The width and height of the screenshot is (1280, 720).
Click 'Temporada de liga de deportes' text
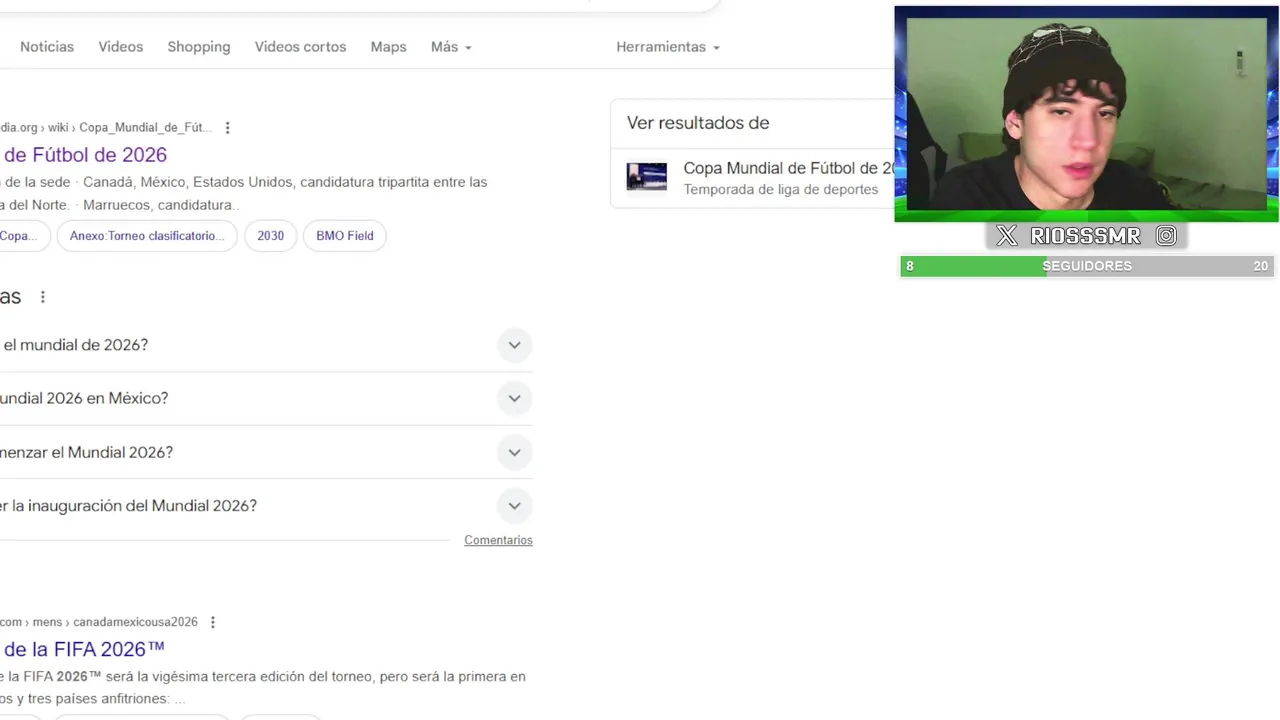(x=781, y=190)
